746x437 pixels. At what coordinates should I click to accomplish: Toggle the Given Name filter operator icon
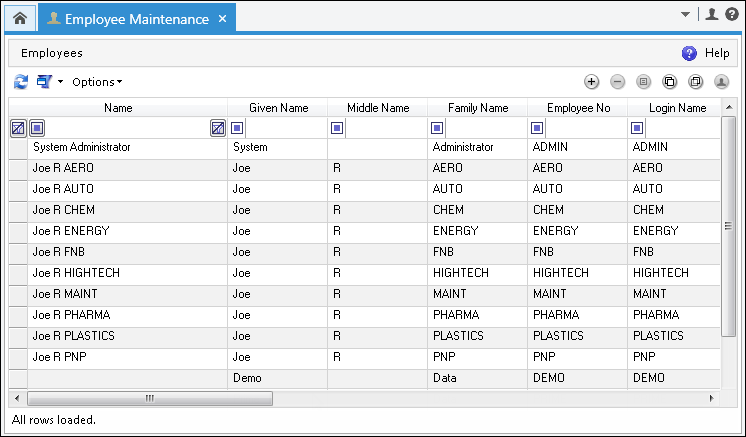click(x=237, y=128)
